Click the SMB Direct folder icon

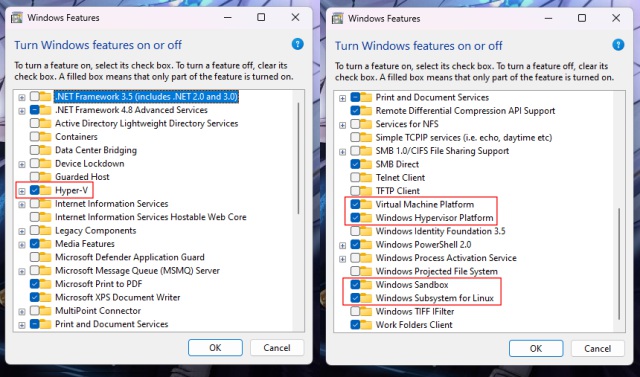(366, 164)
